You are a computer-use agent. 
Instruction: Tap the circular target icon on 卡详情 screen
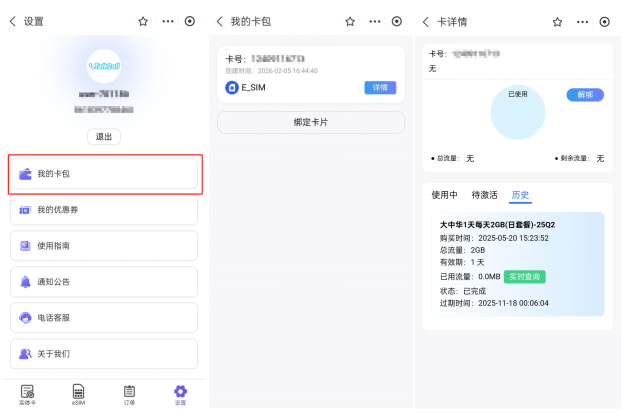click(604, 21)
